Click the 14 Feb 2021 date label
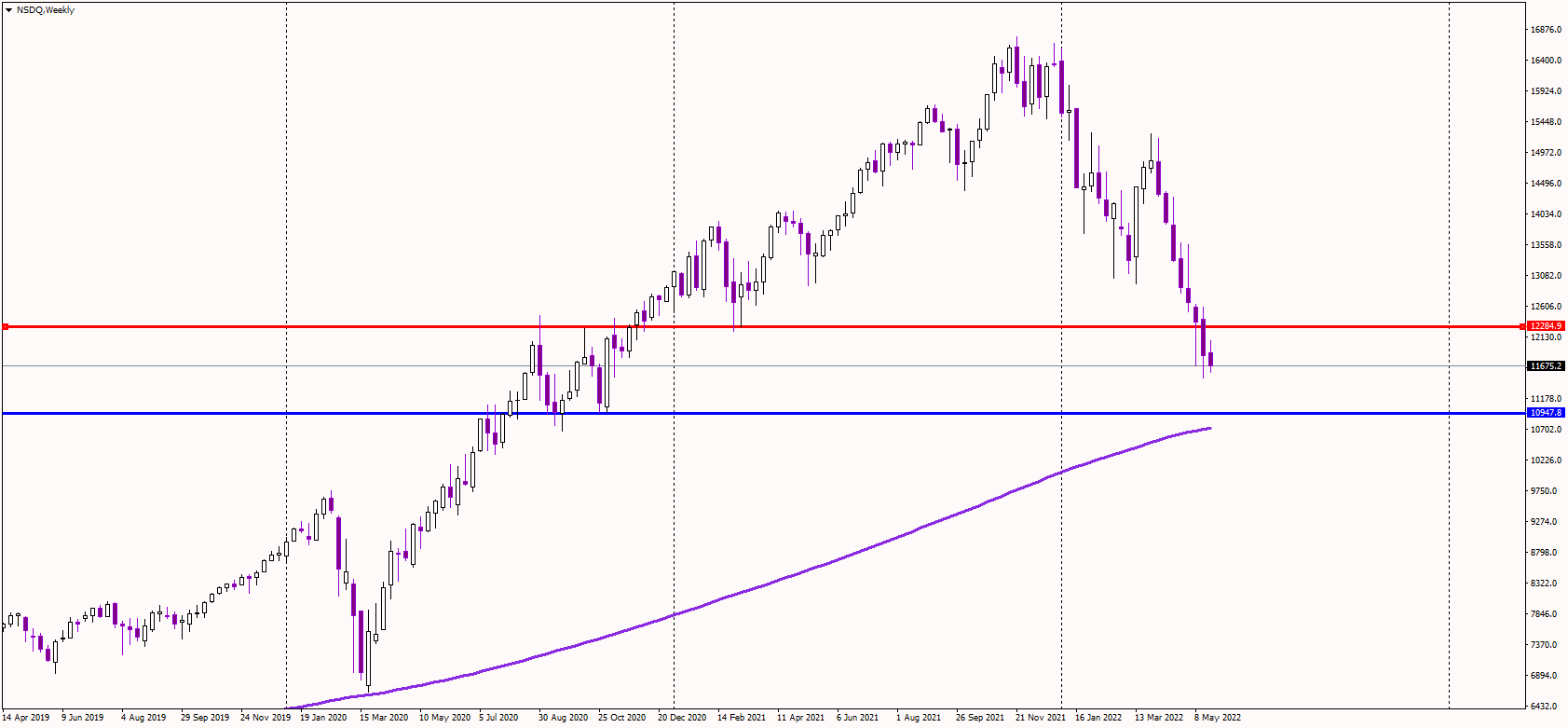Image resolution: width=1568 pixels, height=728 pixels. coord(742,718)
